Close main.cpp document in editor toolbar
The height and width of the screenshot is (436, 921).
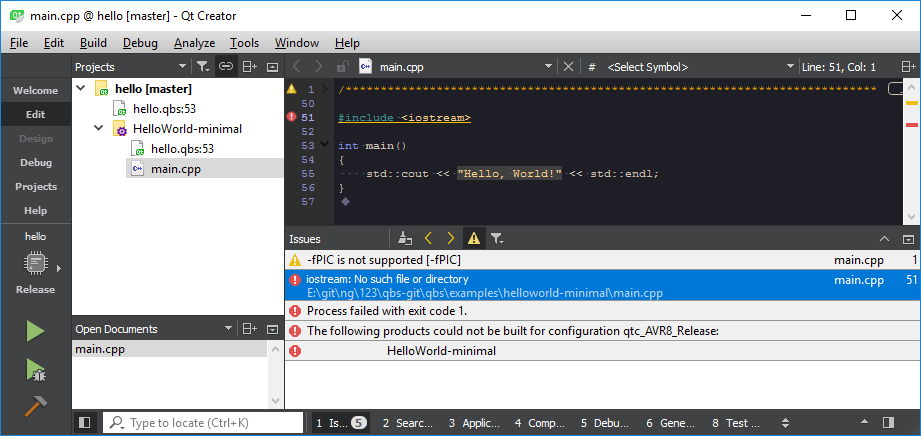coord(569,67)
